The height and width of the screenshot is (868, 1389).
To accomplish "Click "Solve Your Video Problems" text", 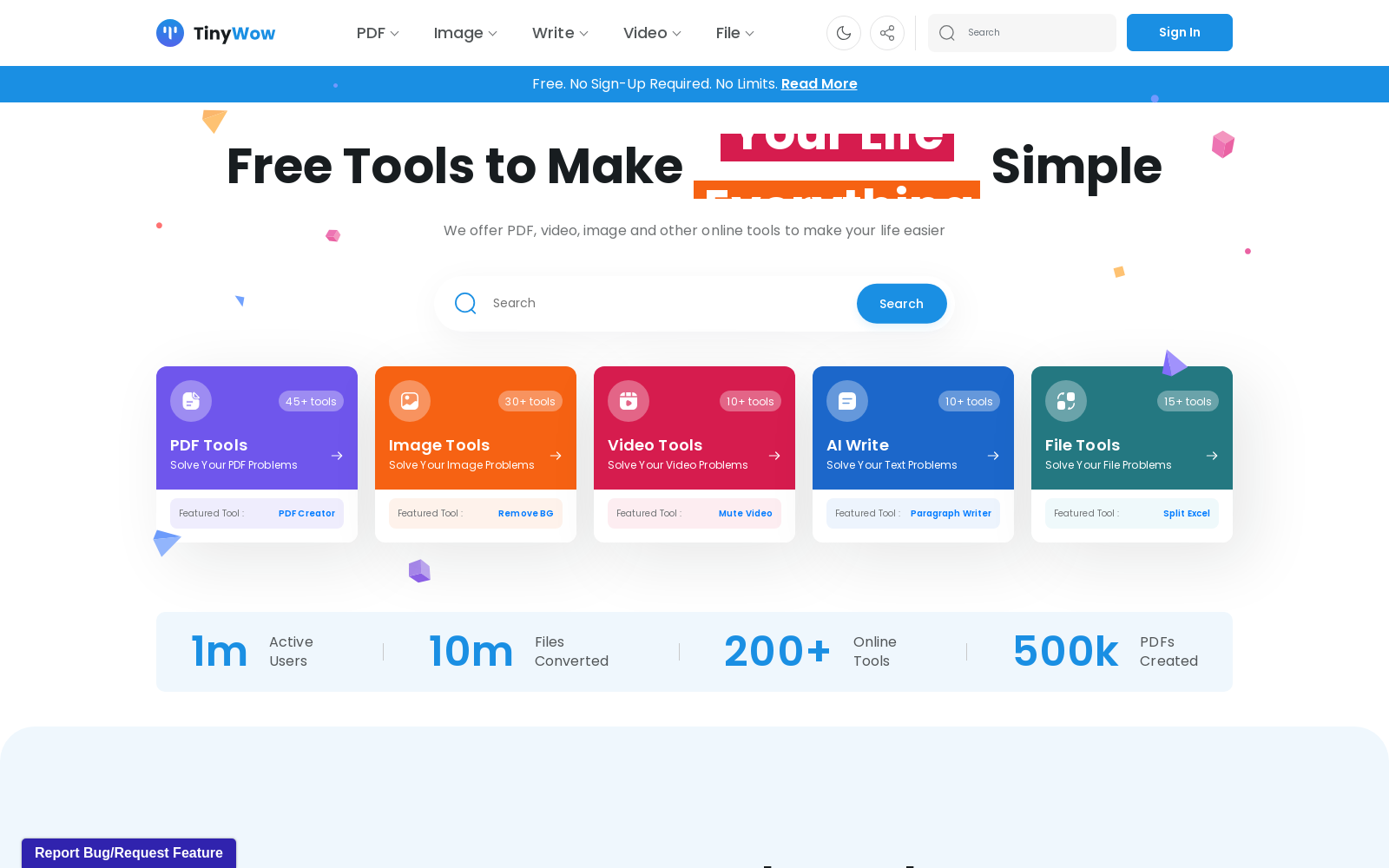I will point(678,465).
